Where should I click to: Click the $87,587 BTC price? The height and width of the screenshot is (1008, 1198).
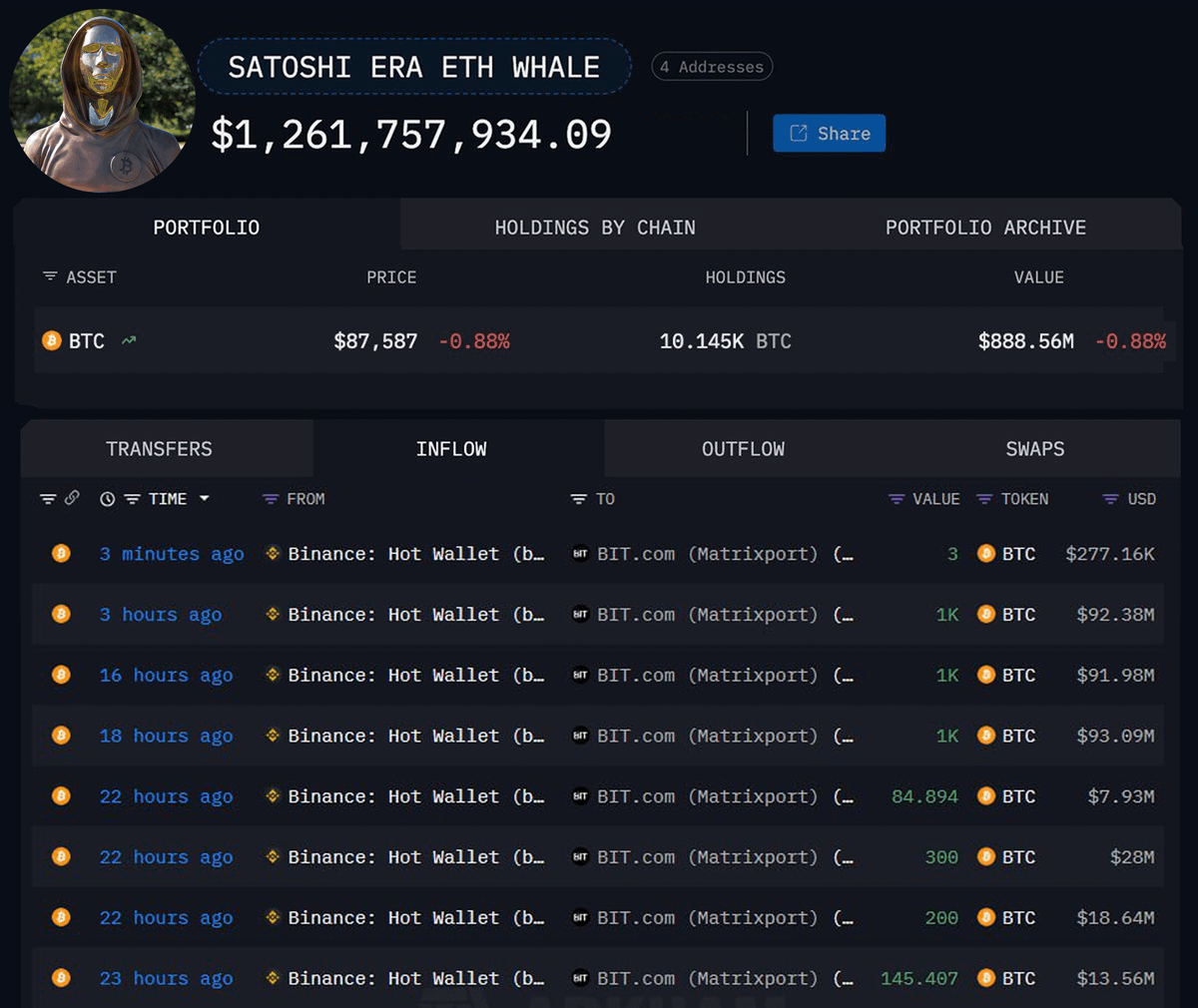click(x=375, y=341)
